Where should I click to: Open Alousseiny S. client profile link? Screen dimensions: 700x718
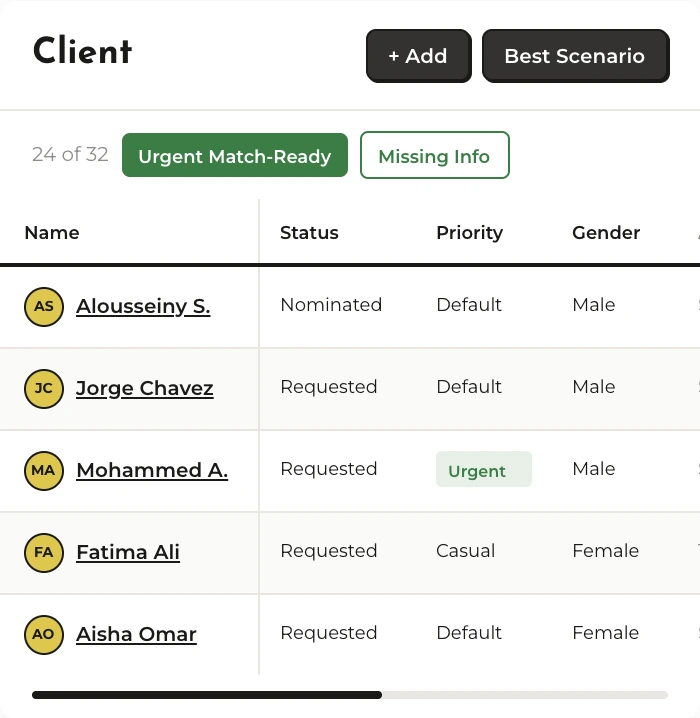point(143,307)
